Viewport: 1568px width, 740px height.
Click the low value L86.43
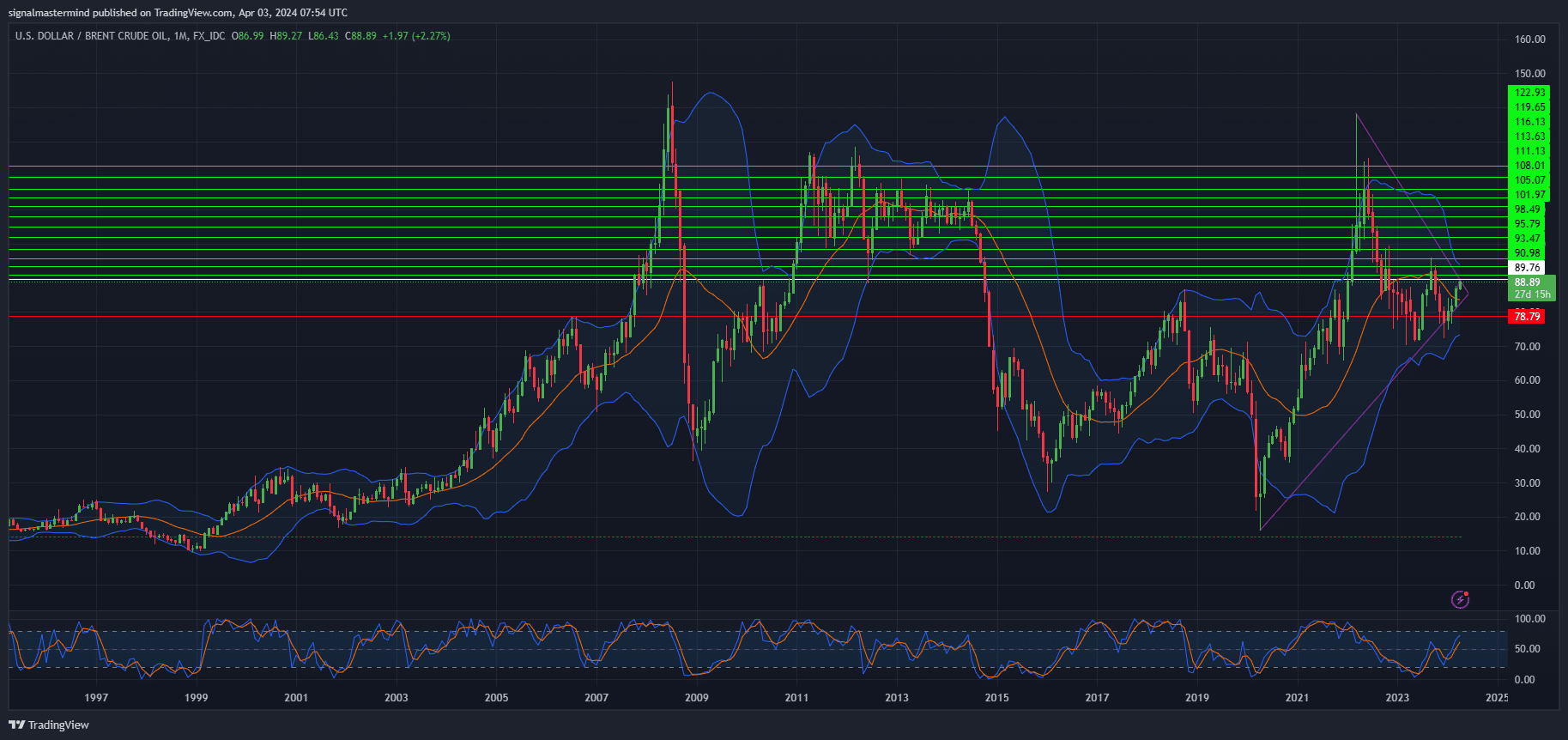(x=324, y=36)
